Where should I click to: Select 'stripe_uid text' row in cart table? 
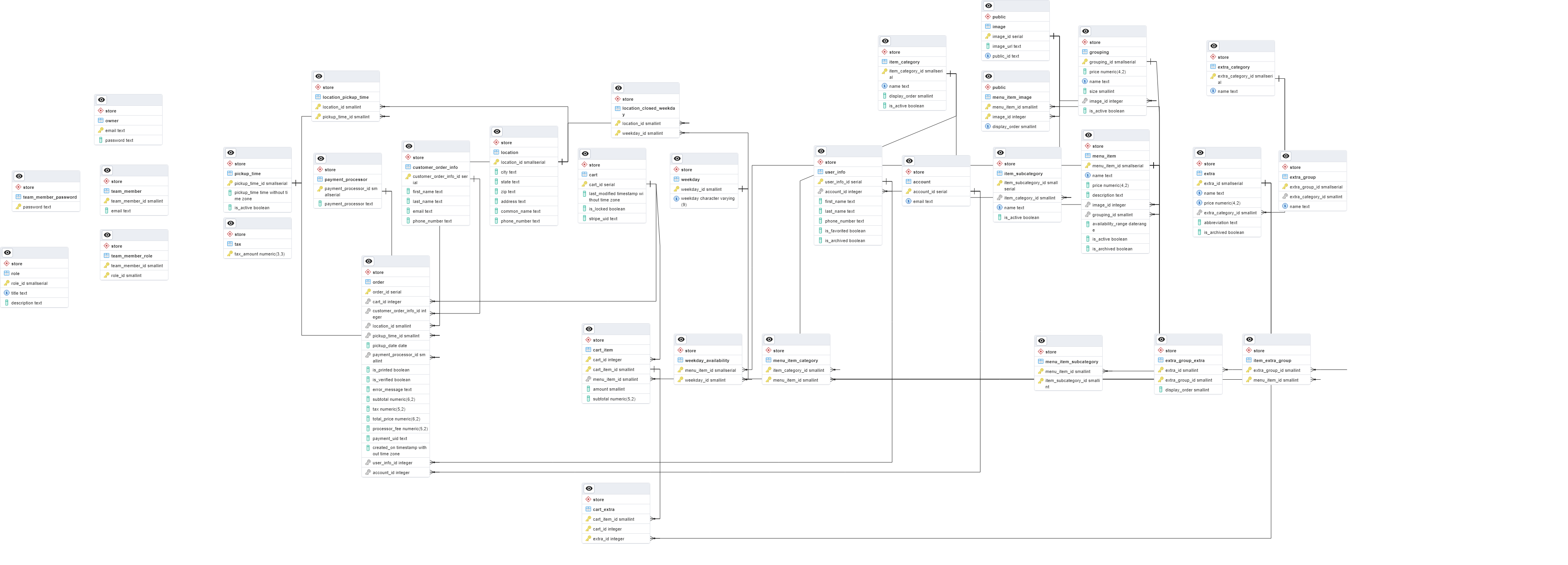tap(612, 219)
